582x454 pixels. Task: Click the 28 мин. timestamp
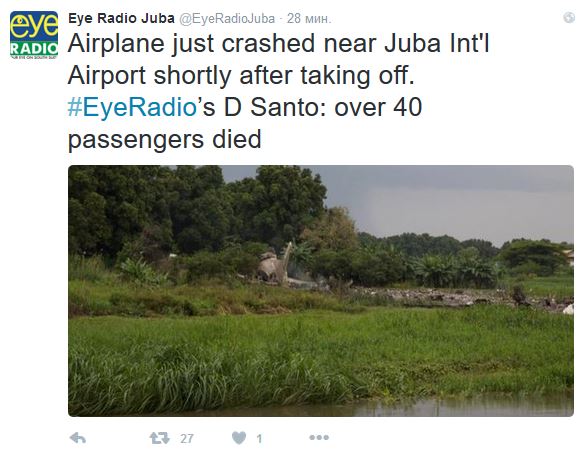coord(309,19)
